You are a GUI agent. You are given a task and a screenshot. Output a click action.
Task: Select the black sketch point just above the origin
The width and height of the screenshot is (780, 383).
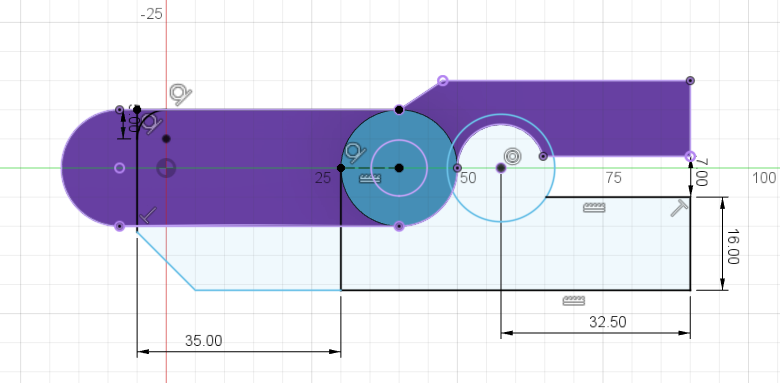[167, 139]
